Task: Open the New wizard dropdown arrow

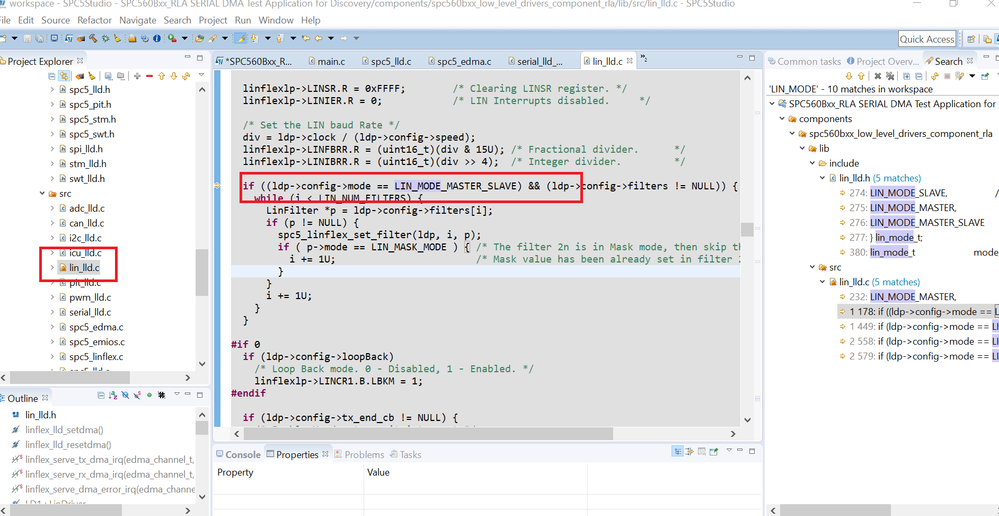Action: point(14,38)
